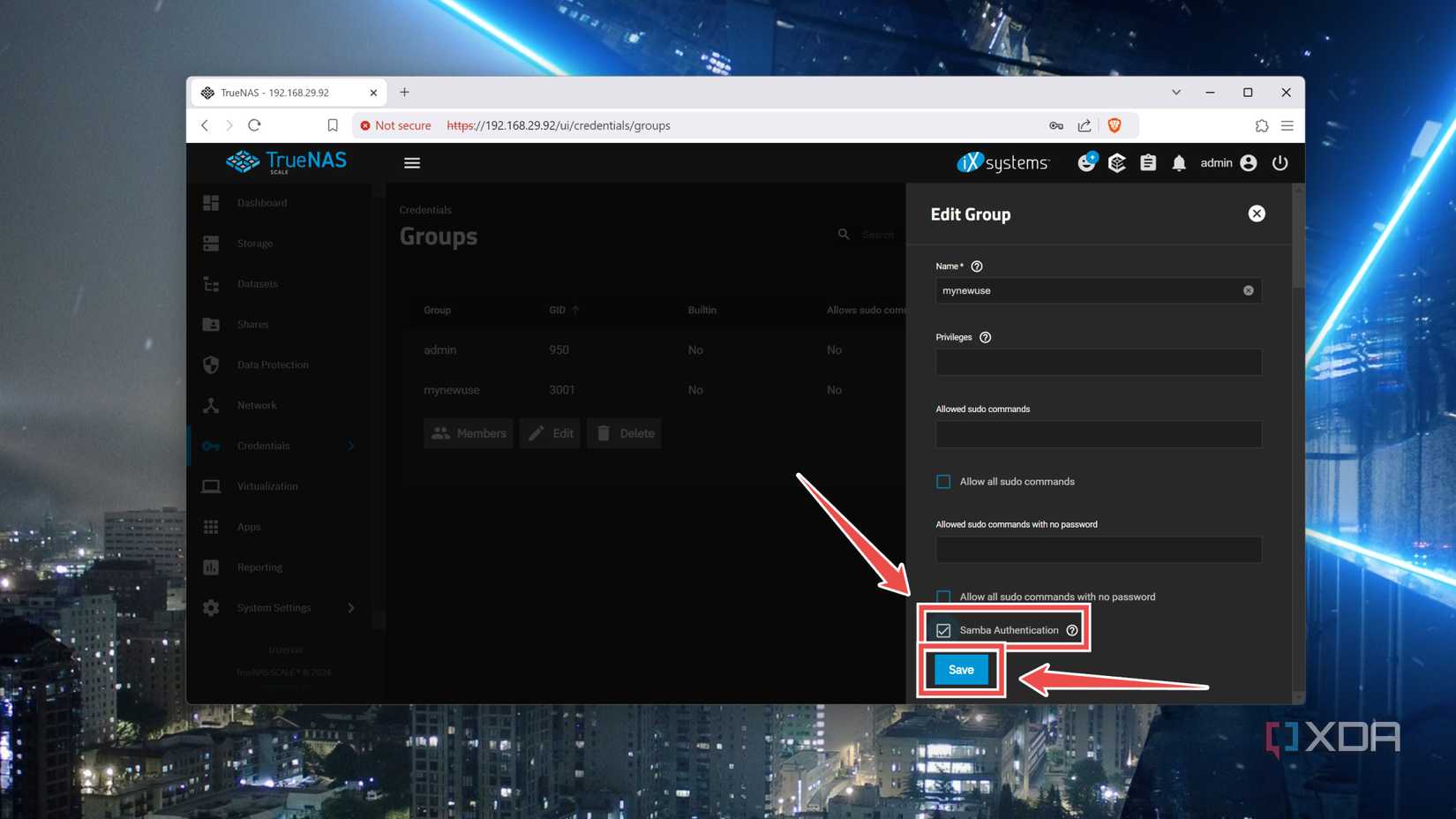Open Reporting in the sidebar
This screenshot has width=1456, height=819.
click(x=259, y=567)
